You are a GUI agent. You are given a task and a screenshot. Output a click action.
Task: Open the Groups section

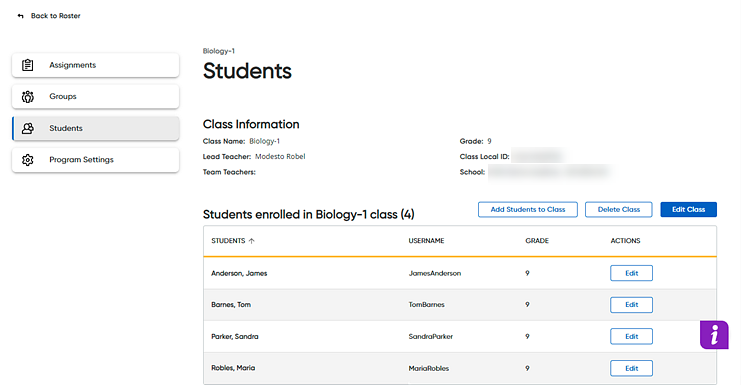point(95,97)
